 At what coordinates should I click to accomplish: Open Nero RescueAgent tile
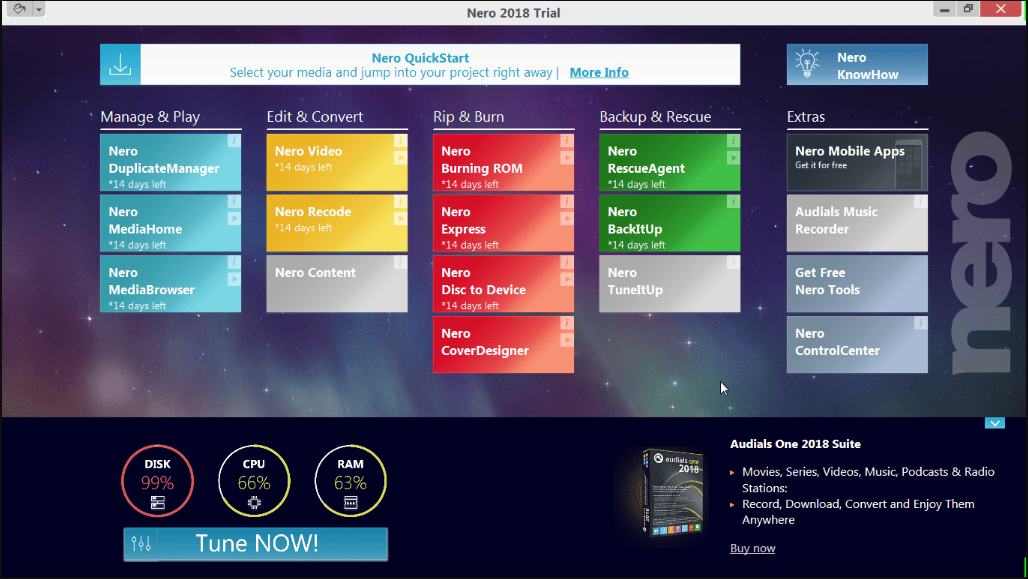(x=670, y=163)
